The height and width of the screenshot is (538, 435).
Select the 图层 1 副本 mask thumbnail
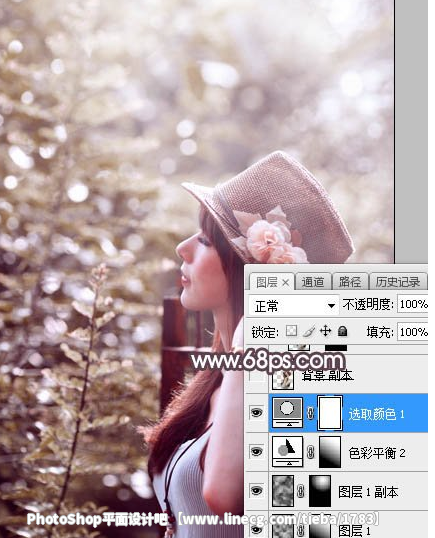click(320, 491)
